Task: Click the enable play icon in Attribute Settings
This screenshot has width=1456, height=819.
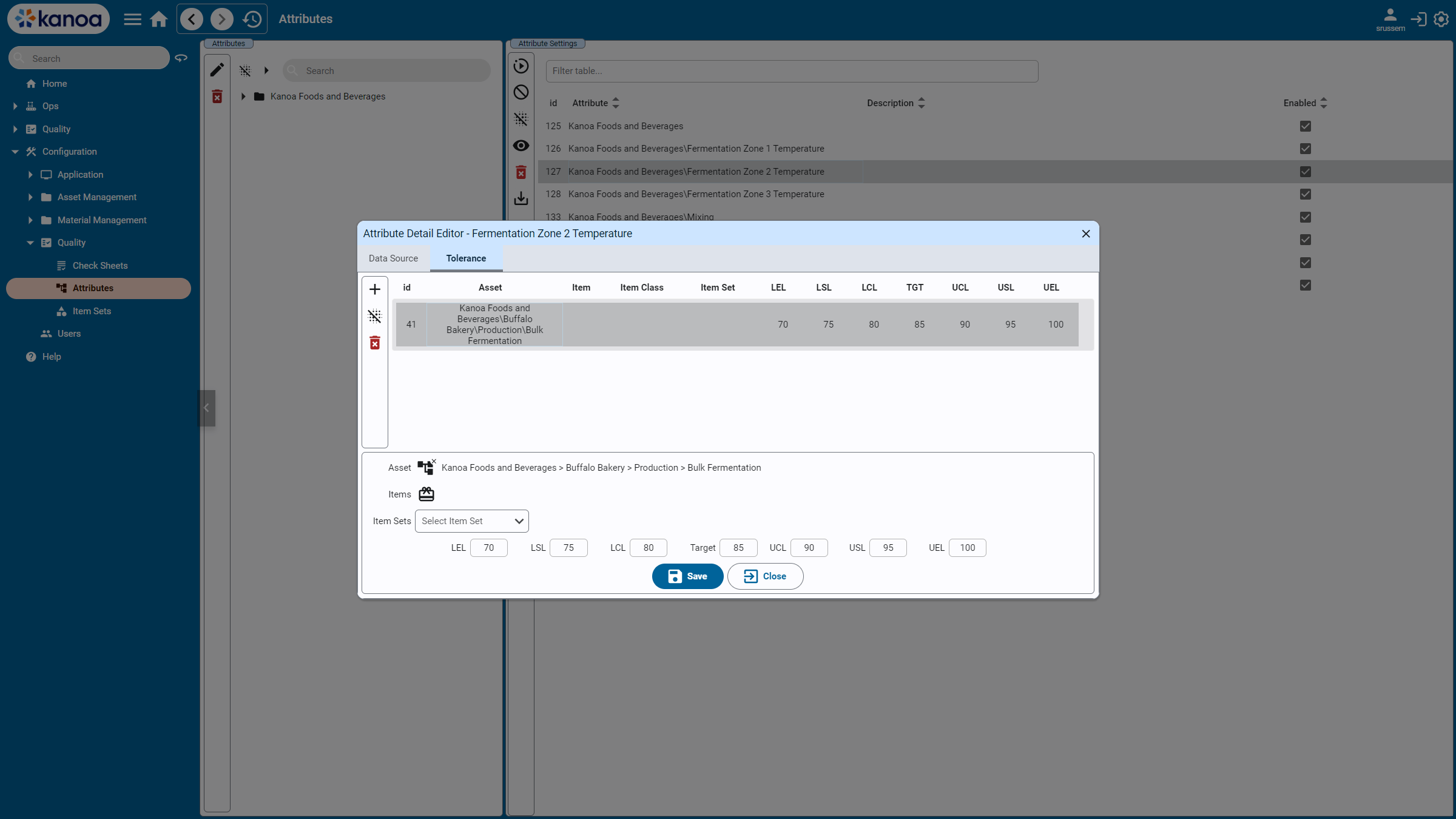Action: 521,66
